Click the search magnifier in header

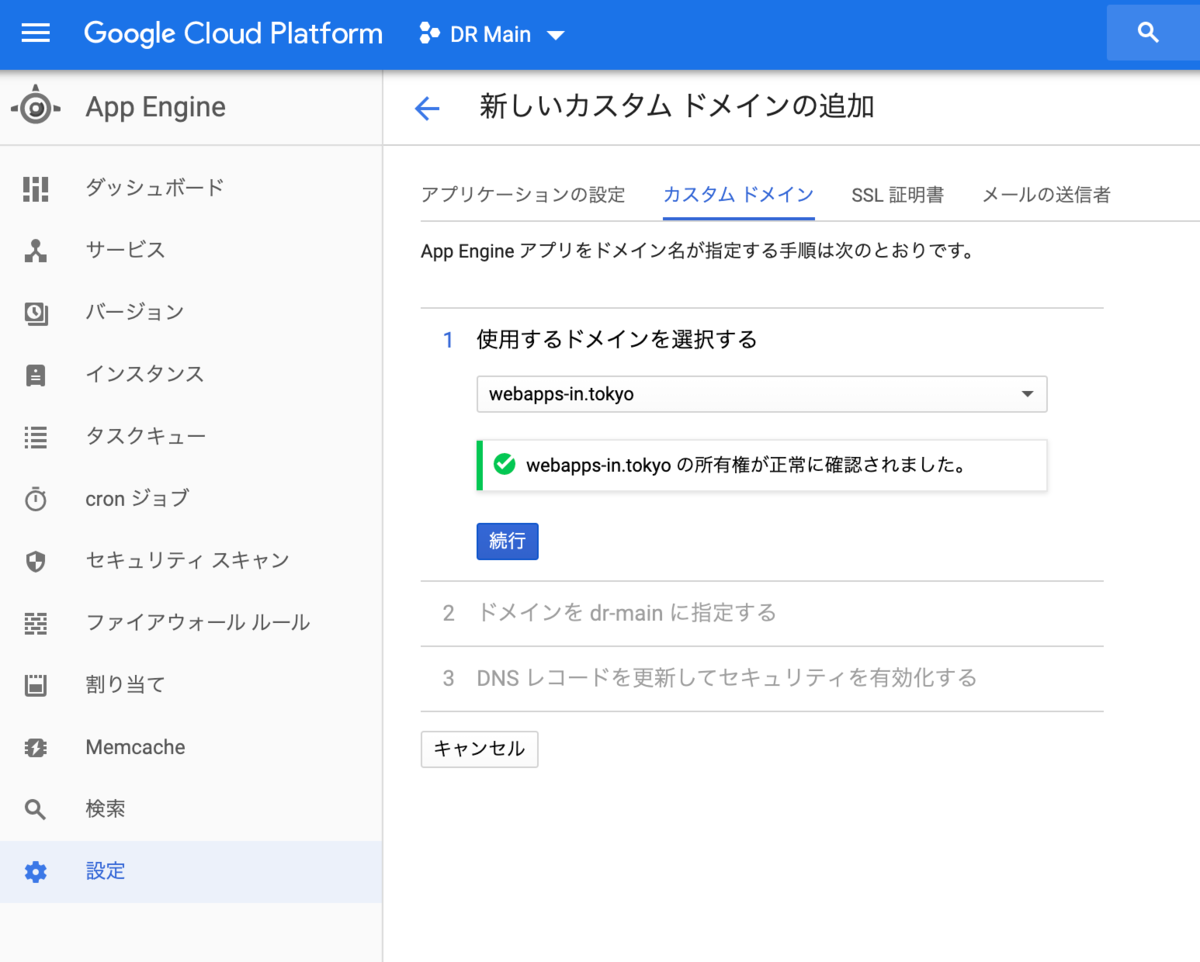(x=1148, y=33)
